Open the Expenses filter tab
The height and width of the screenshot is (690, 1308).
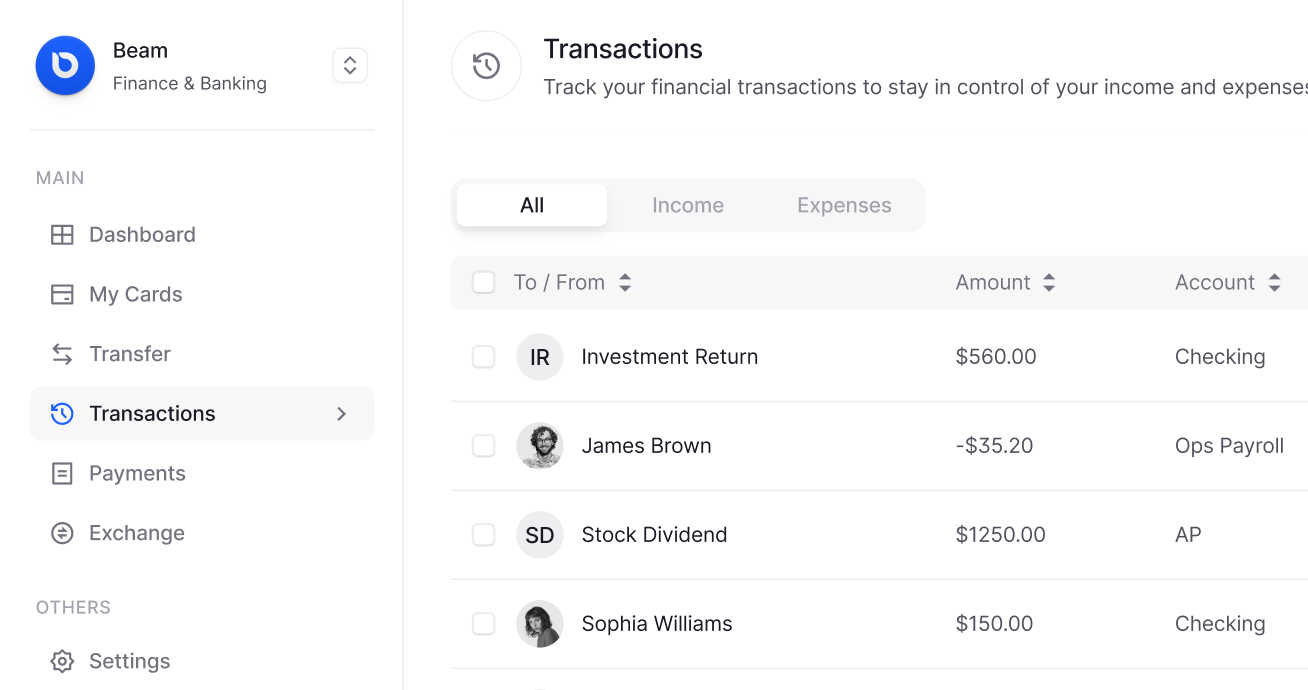tap(843, 205)
